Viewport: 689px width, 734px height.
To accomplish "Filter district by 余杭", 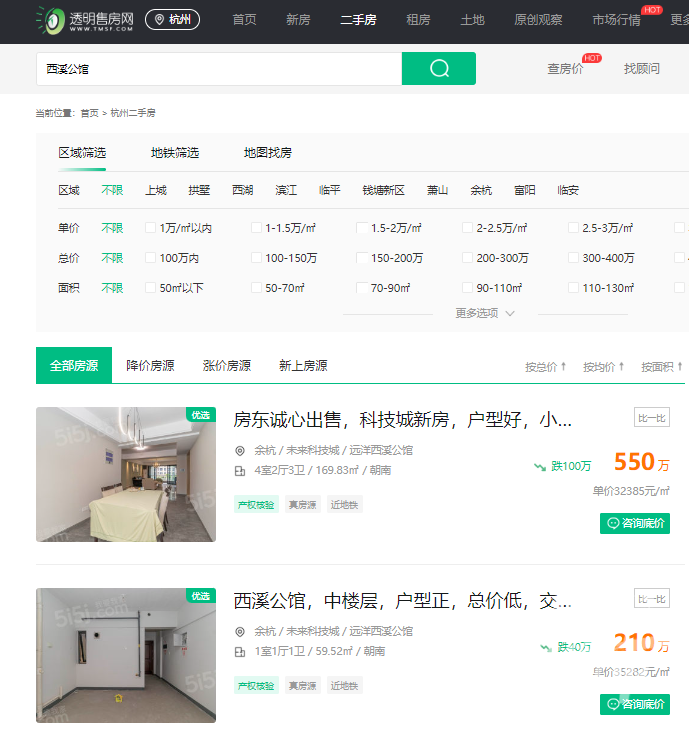I will tap(481, 190).
